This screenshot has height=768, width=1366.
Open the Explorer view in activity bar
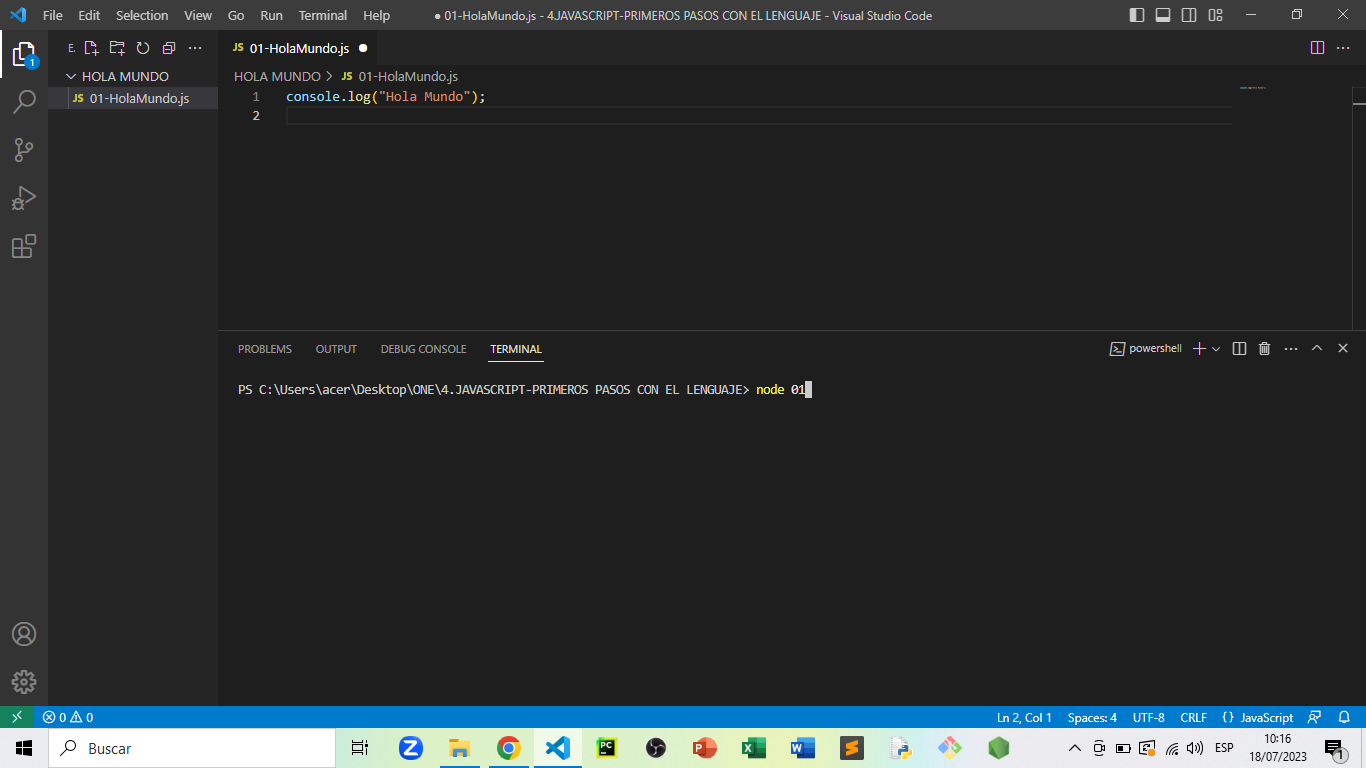point(24,54)
